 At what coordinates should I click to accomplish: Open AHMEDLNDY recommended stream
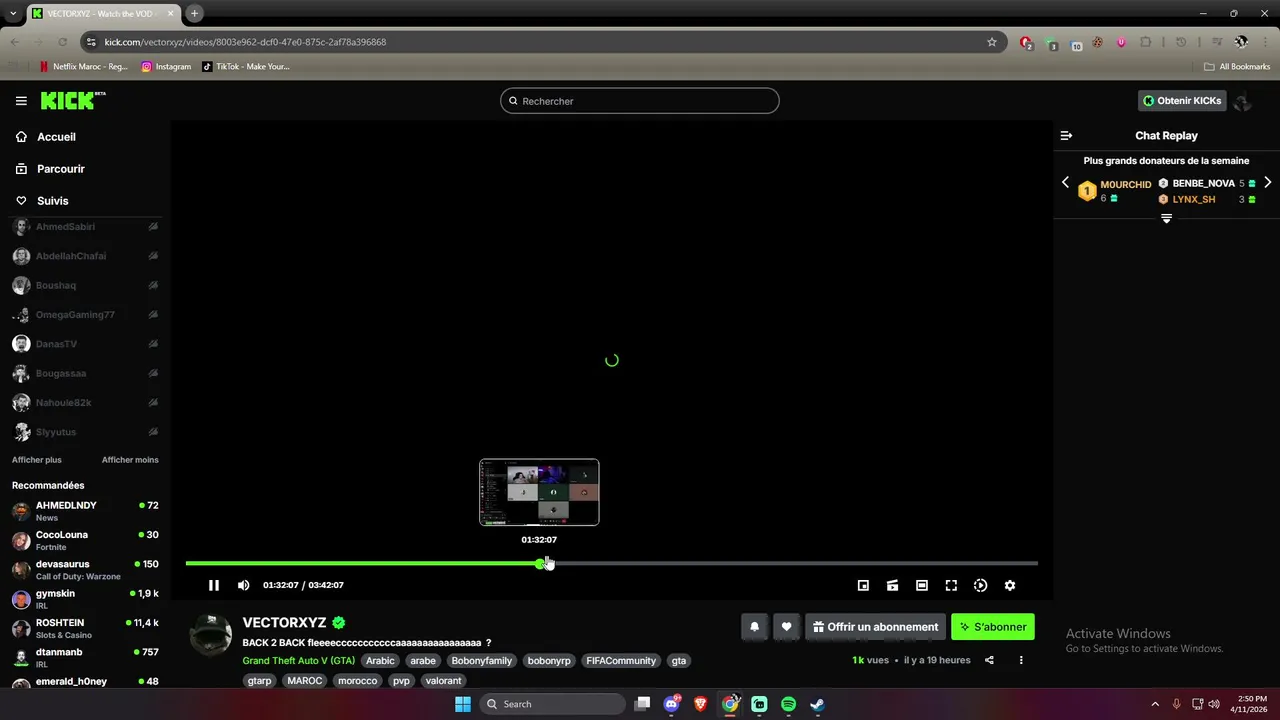[x=85, y=511]
